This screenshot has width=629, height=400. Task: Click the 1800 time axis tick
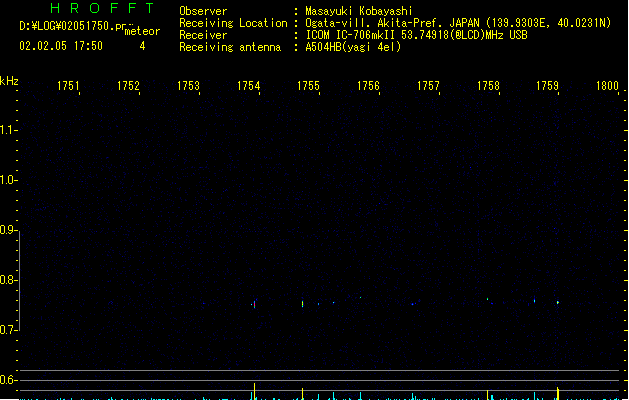[608, 86]
